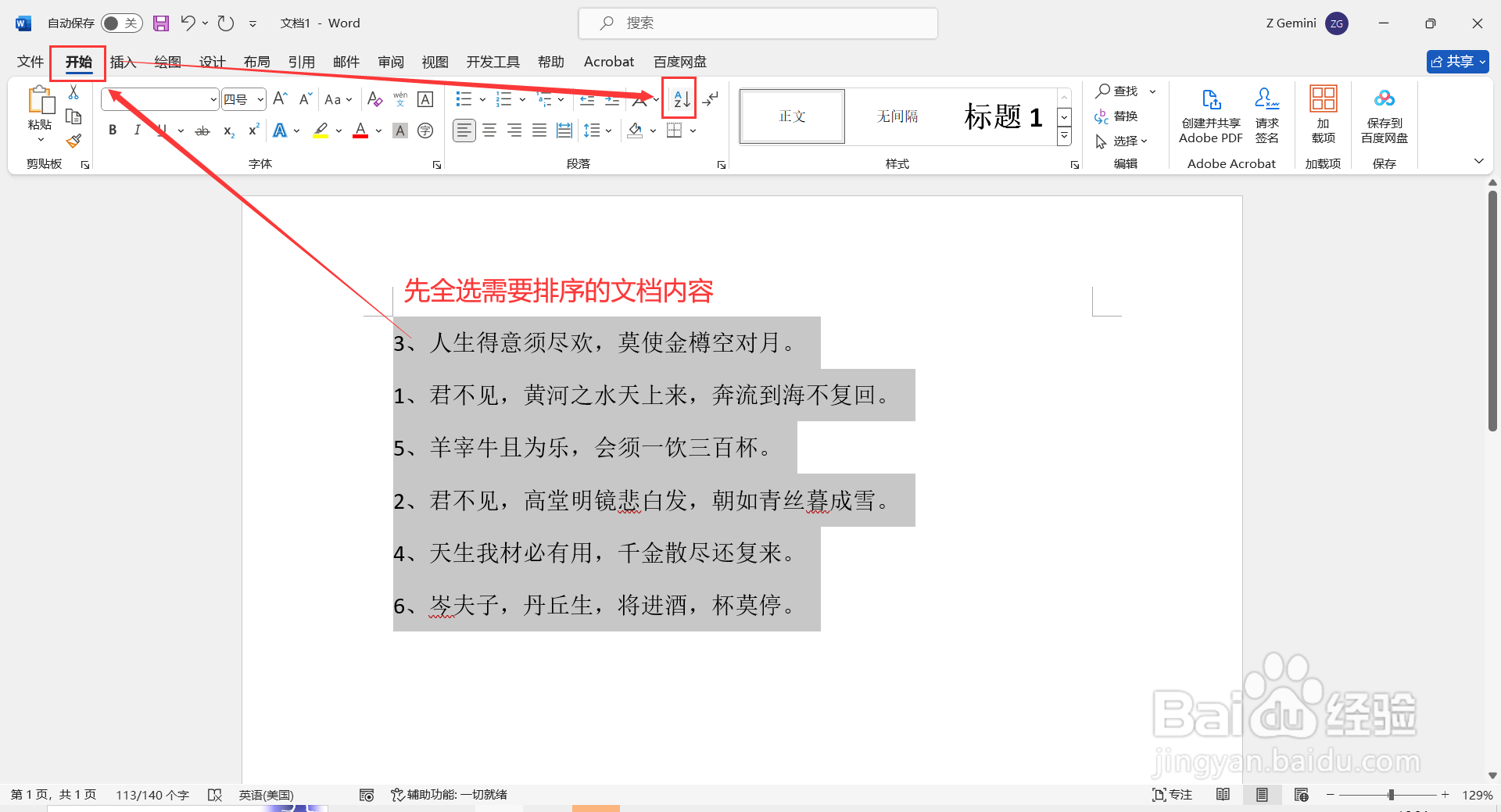Apply the current font color
Image resolution: width=1501 pixels, height=812 pixels.
tap(359, 130)
